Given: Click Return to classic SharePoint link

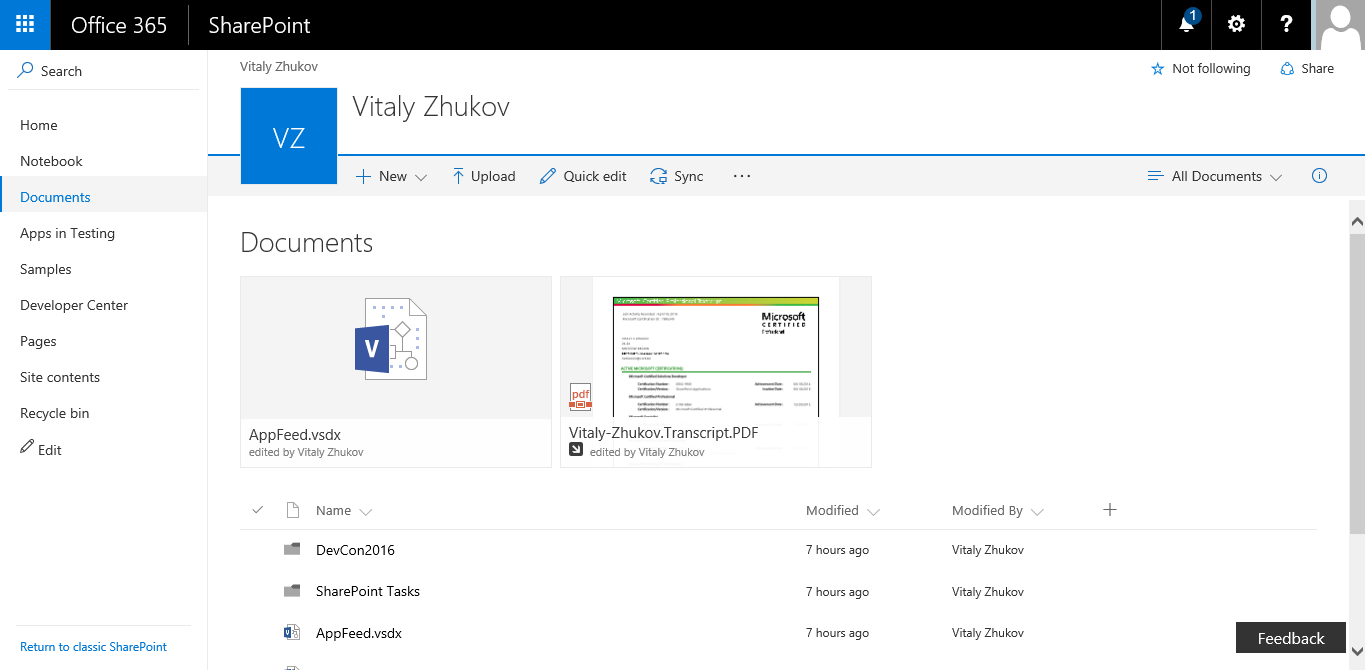Looking at the screenshot, I should [93, 647].
